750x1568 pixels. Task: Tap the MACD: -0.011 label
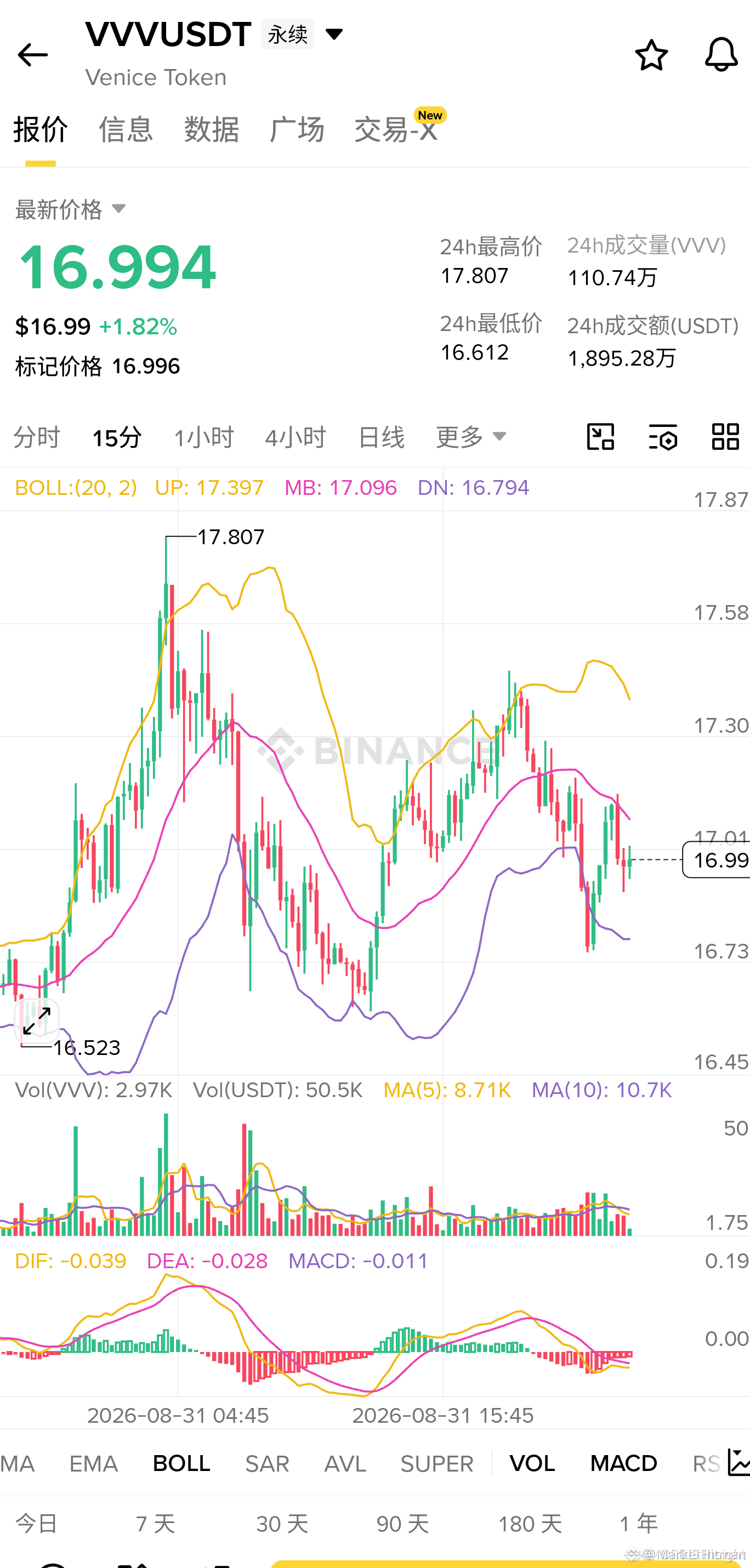point(358,1261)
